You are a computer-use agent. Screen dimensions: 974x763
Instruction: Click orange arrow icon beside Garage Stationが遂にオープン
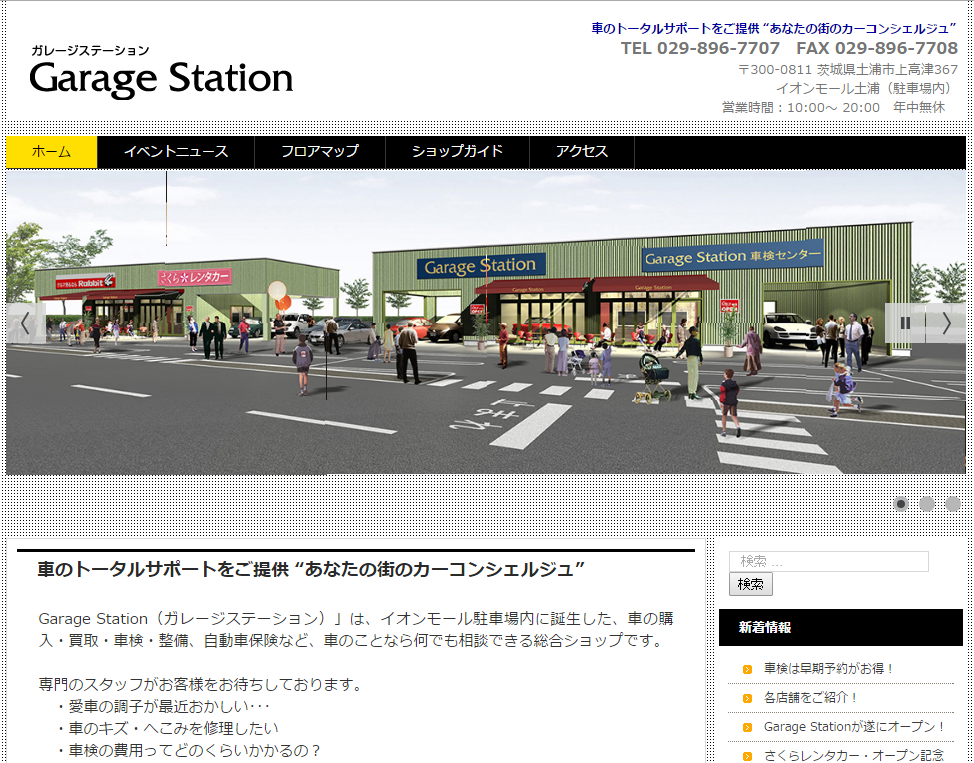[x=747, y=728]
